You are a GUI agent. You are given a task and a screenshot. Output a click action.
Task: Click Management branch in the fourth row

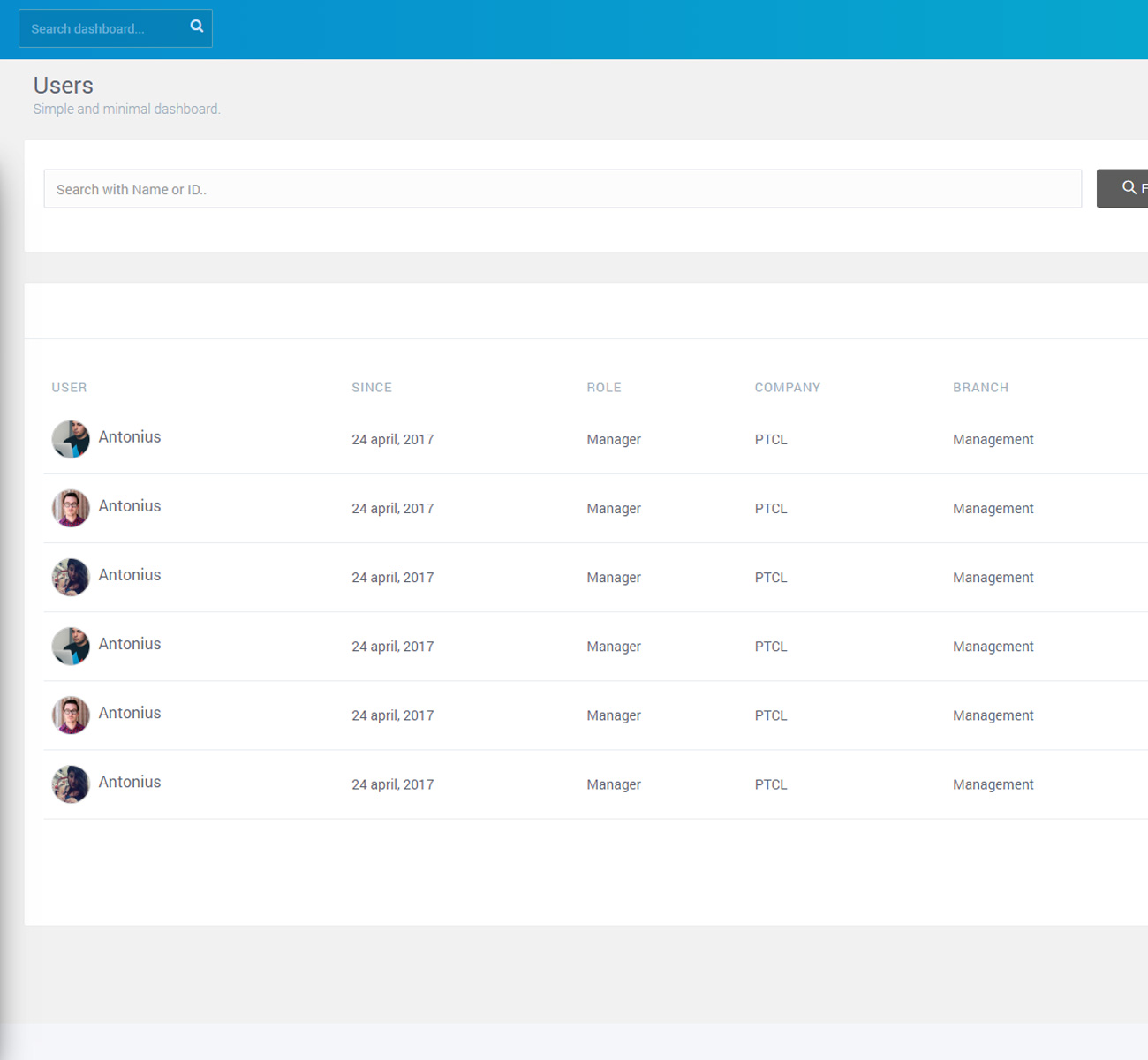(x=993, y=647)
